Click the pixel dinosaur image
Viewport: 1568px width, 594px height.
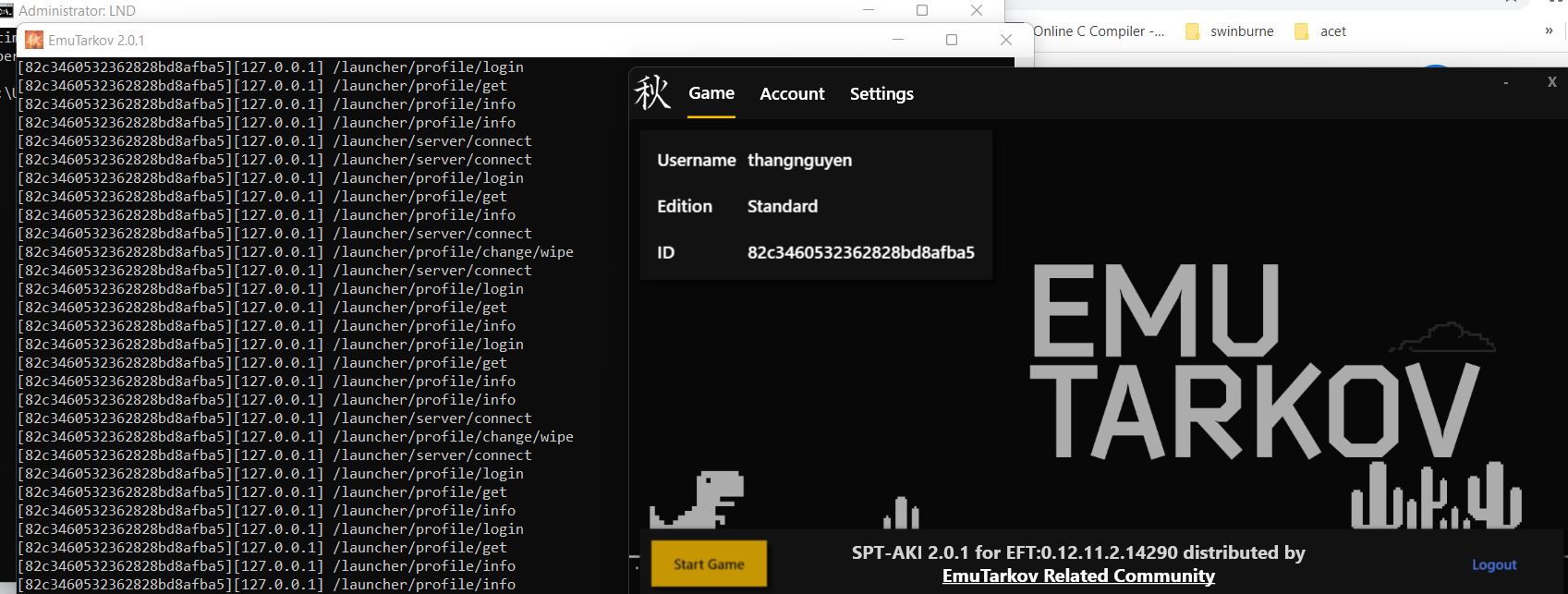click(699, 500)
